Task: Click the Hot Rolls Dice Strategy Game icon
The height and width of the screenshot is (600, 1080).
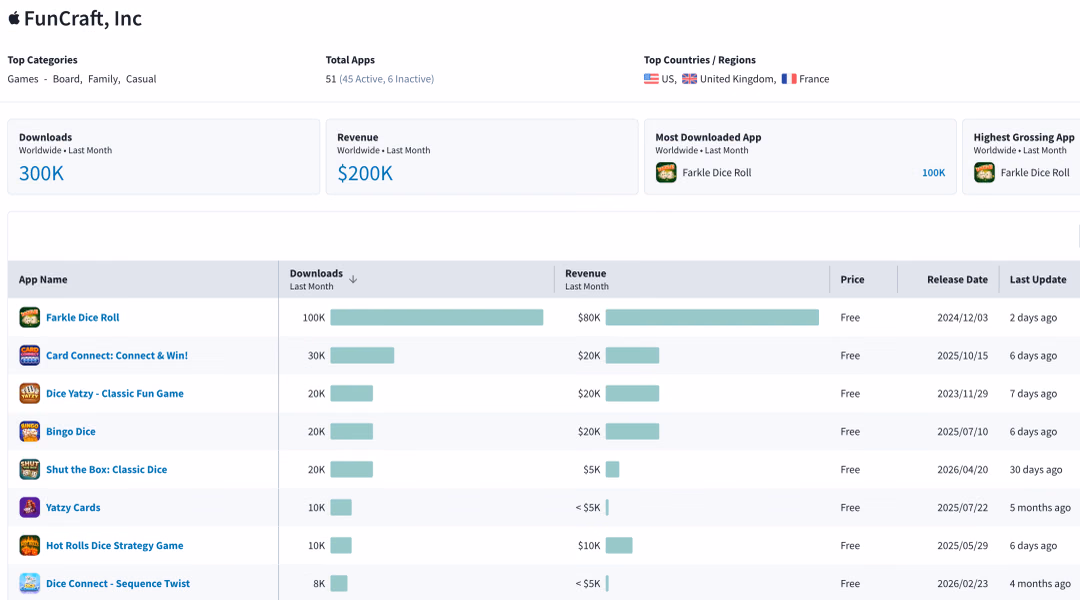Action: tap(30, 546)
